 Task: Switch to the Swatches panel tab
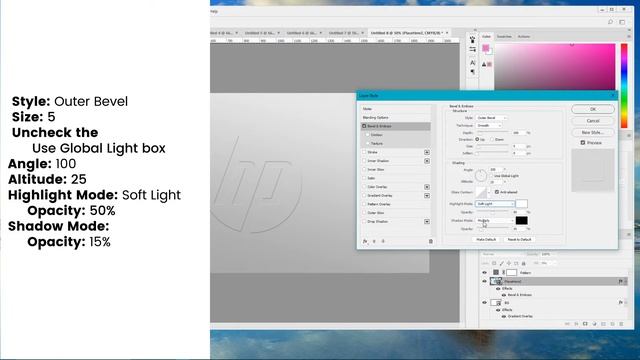click(x=504, y=37)
